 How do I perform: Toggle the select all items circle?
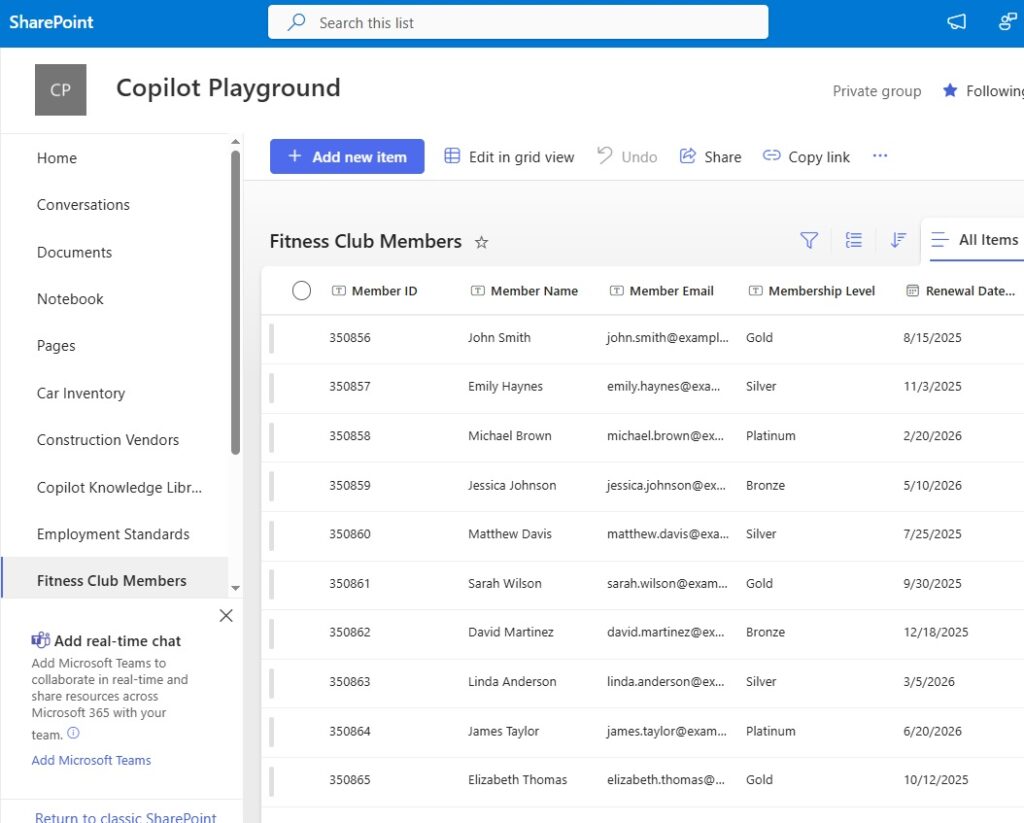pyautogui.click(x=301, y=291)
